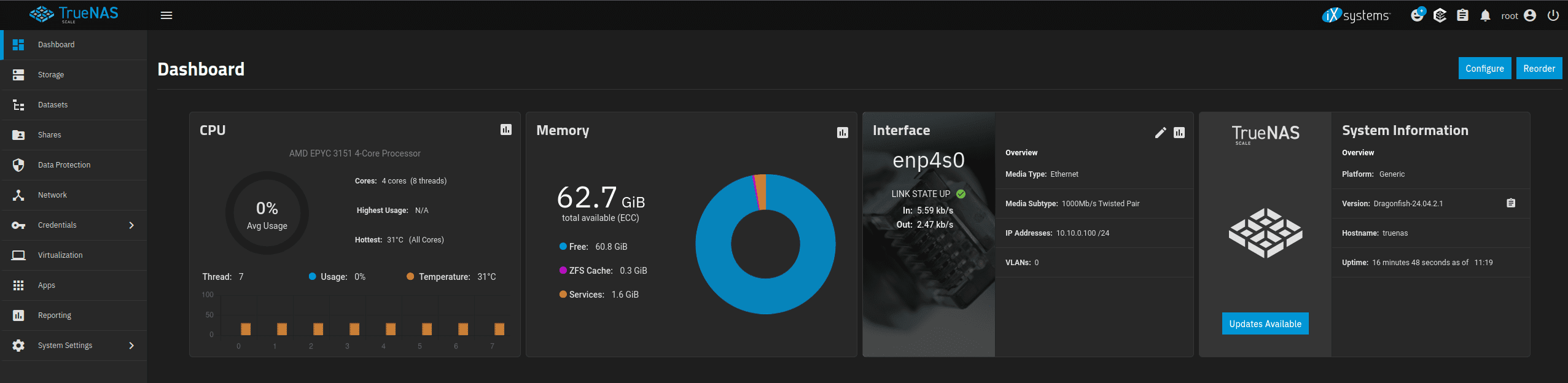Open Memory reports chart icon
This screenshot has height=383, width=1568.
tap(842, 133)
